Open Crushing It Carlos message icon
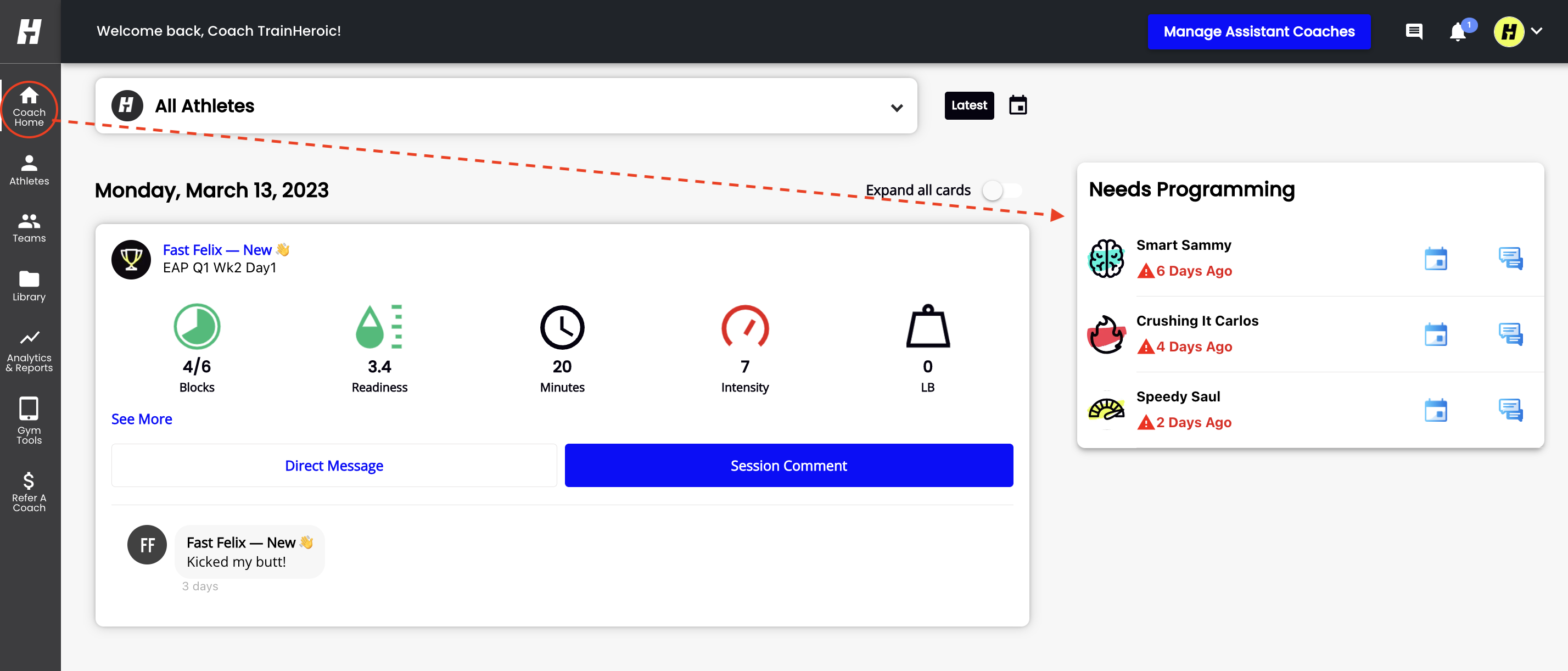 [x=1510, y=334]
